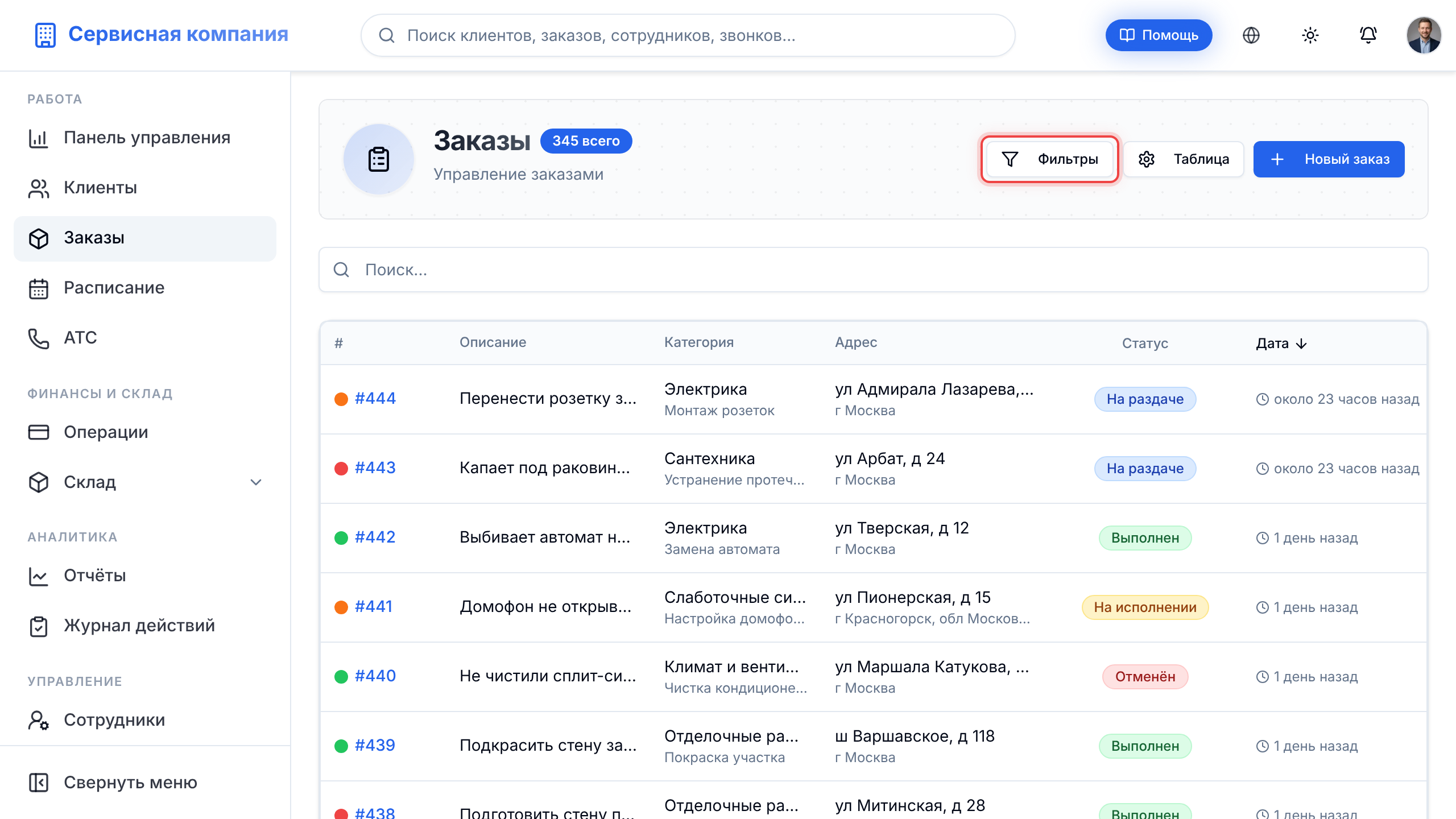Screen dimensions: 1456x819
Task: Select Заказы sidebar item
Action: coord(145,238)
